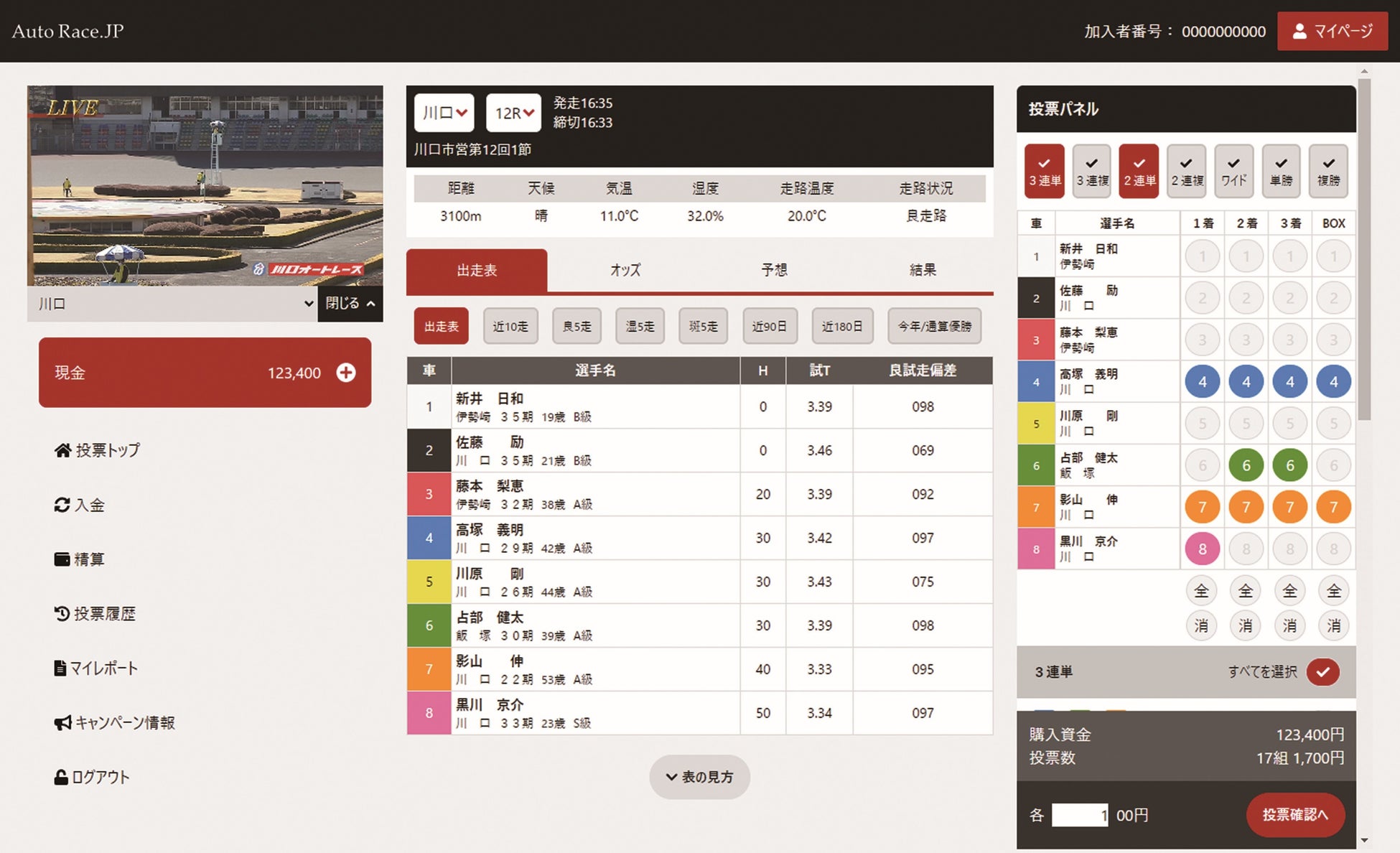
Task: Toggle すべてを選択 red check button
Action: [x=1322, y=672]
